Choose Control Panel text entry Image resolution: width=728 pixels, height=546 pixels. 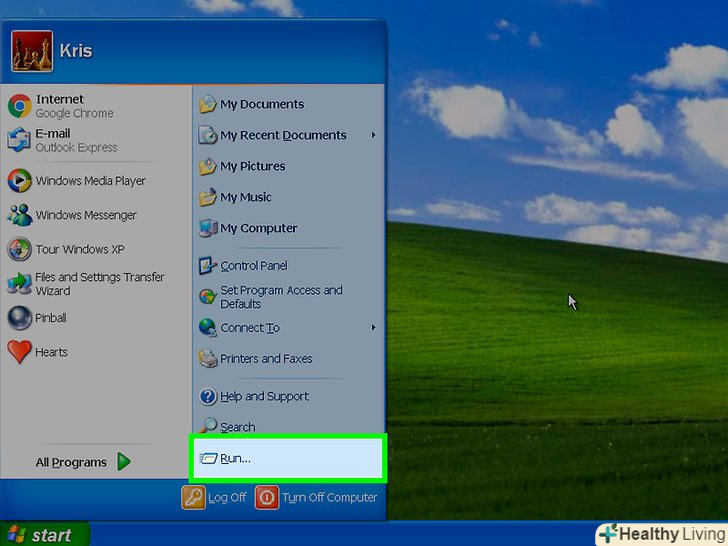[254, 266]
